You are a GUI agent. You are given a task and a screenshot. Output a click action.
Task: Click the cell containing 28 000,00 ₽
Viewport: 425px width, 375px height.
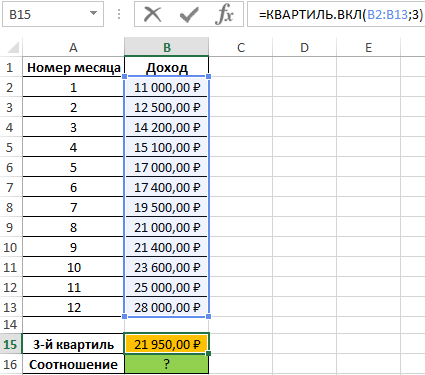(167, 307)
